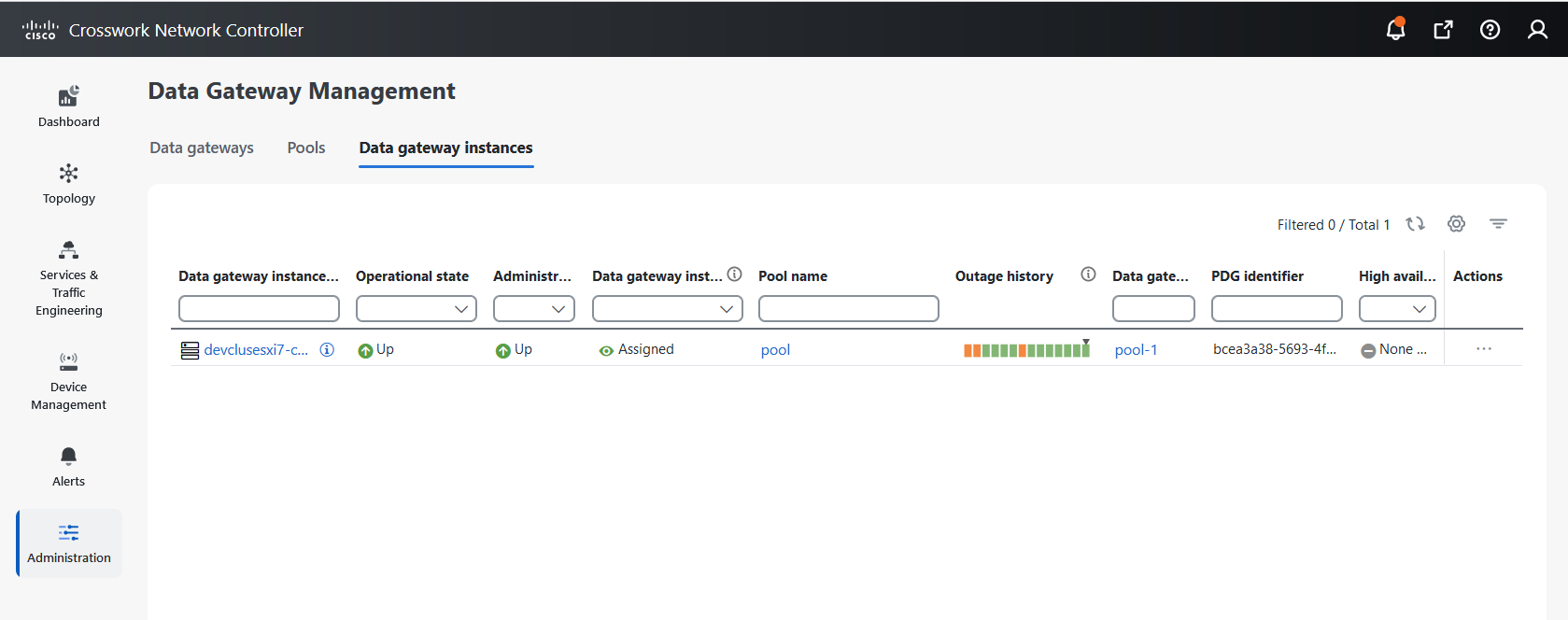
Task: Open Administrative state filter dropdown
Action: (x=534, y=309)
